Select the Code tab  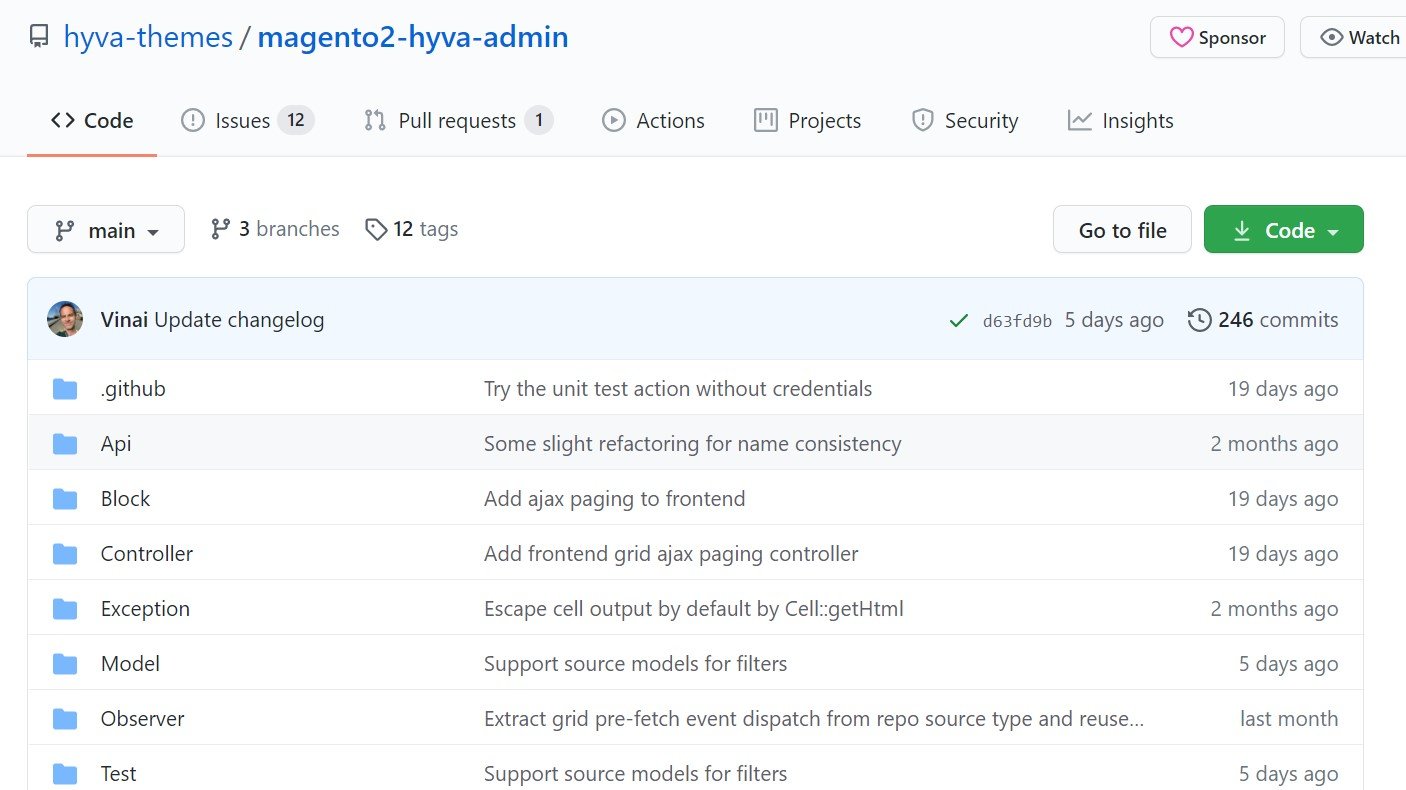tap(92, 121)
